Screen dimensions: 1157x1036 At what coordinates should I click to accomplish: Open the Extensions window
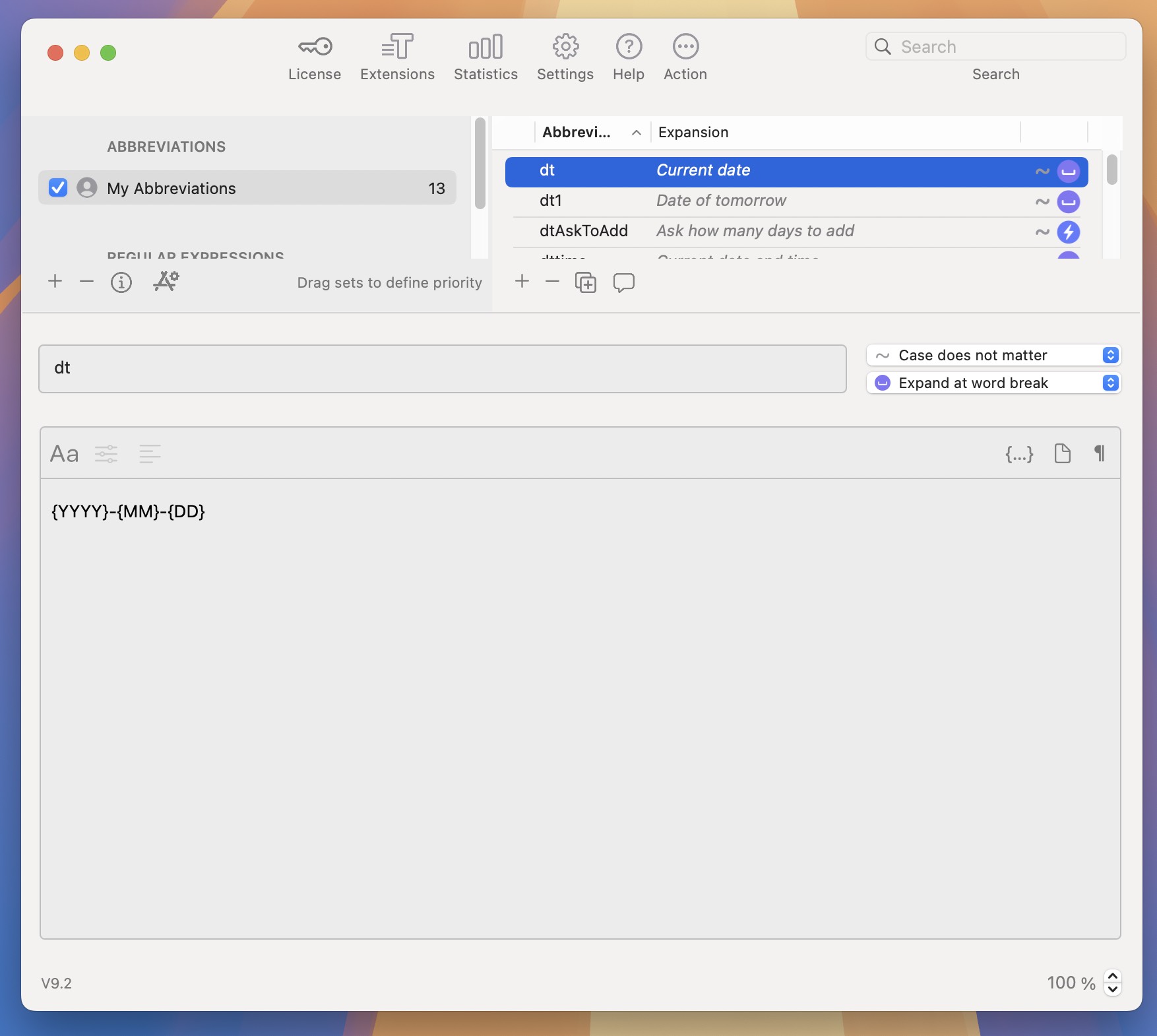(397, 56)
